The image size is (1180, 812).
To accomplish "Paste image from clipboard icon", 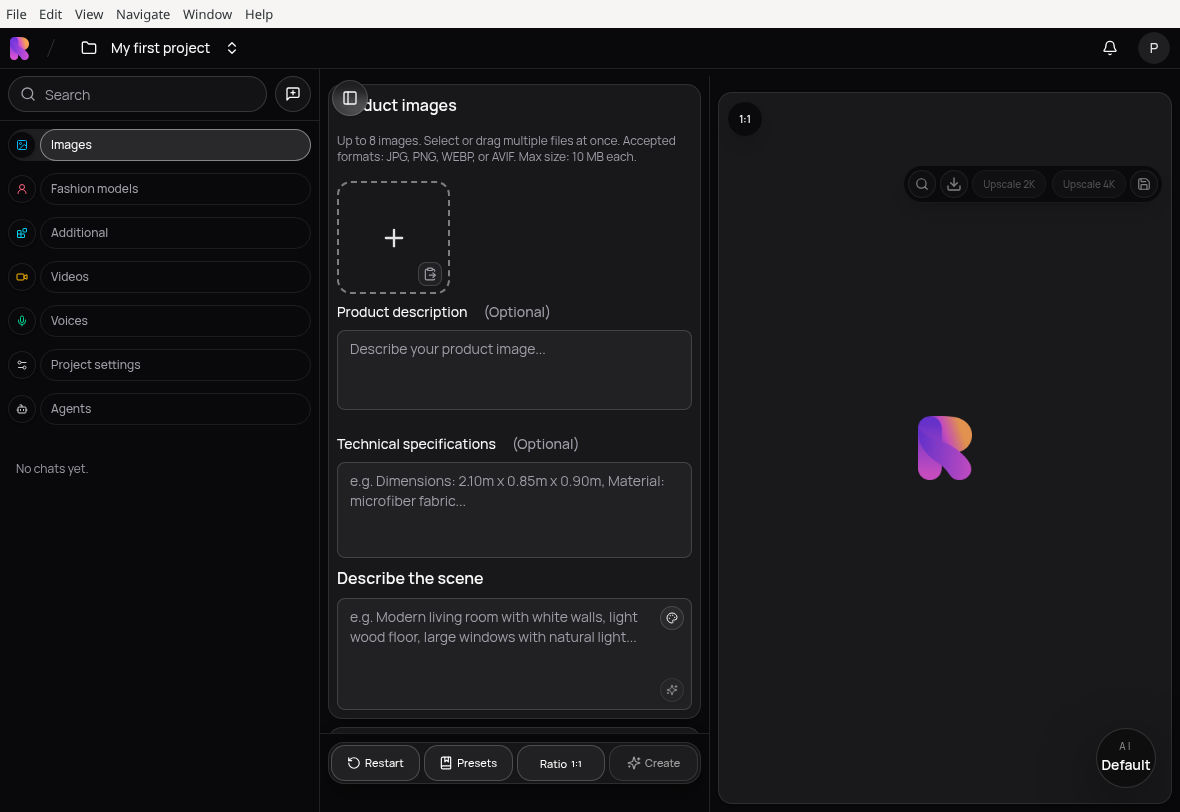I will point(430,274).
